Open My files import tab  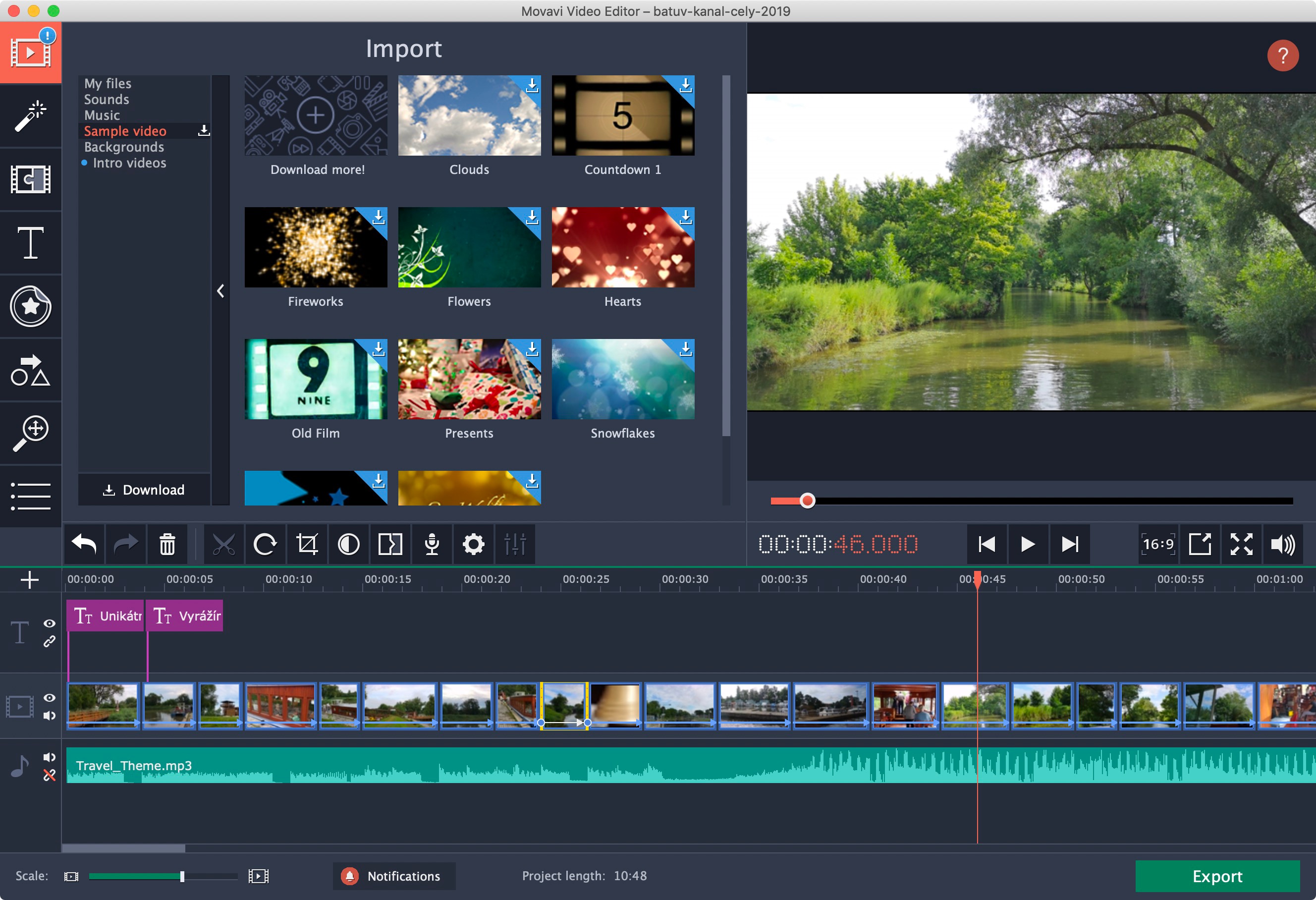(109, 82)
